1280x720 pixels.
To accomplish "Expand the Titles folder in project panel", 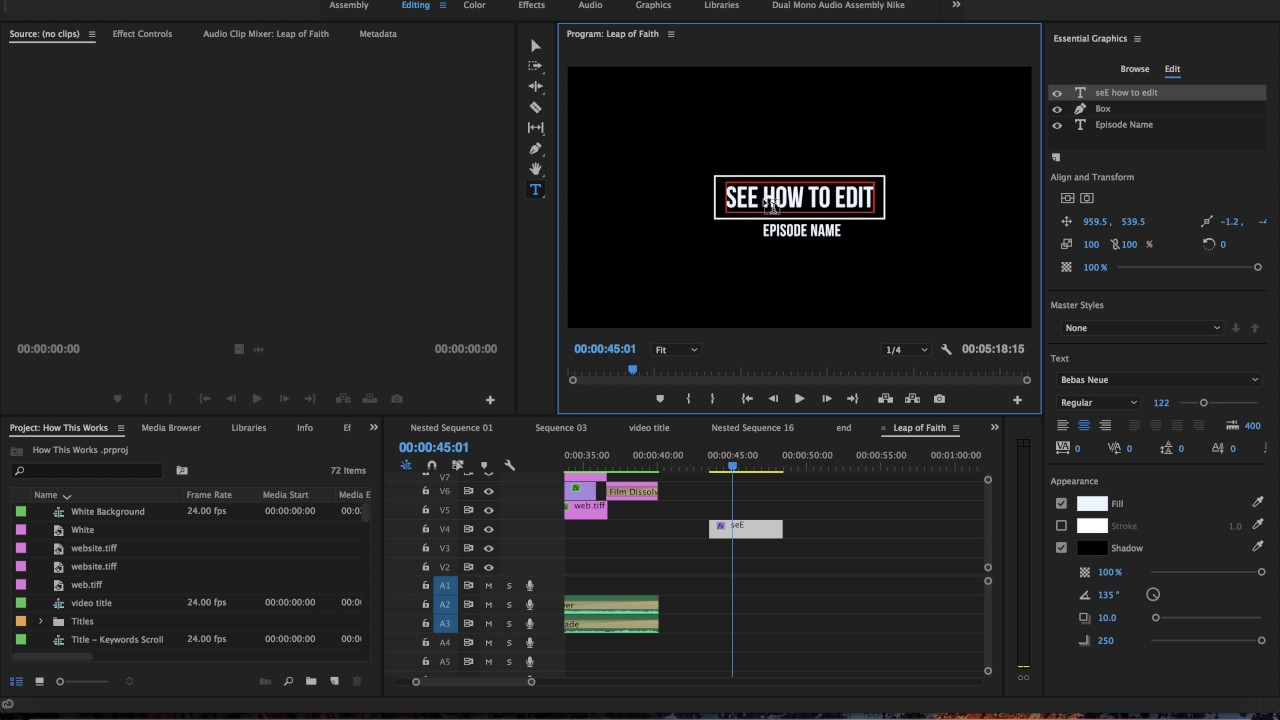I will coord(41,621).
